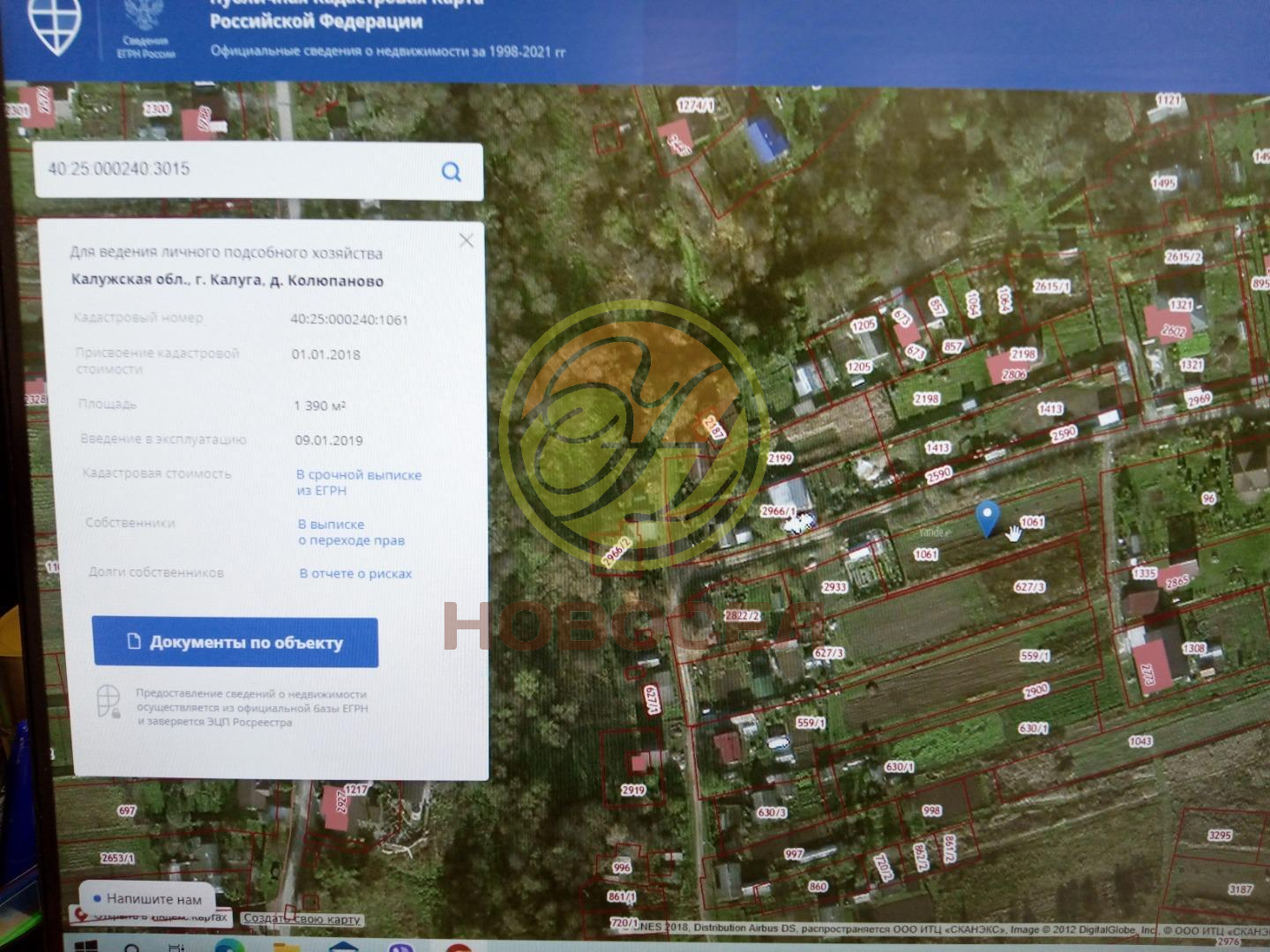Open the Напишите нам chat widget
1270x952 pixels.
[147, 899]
